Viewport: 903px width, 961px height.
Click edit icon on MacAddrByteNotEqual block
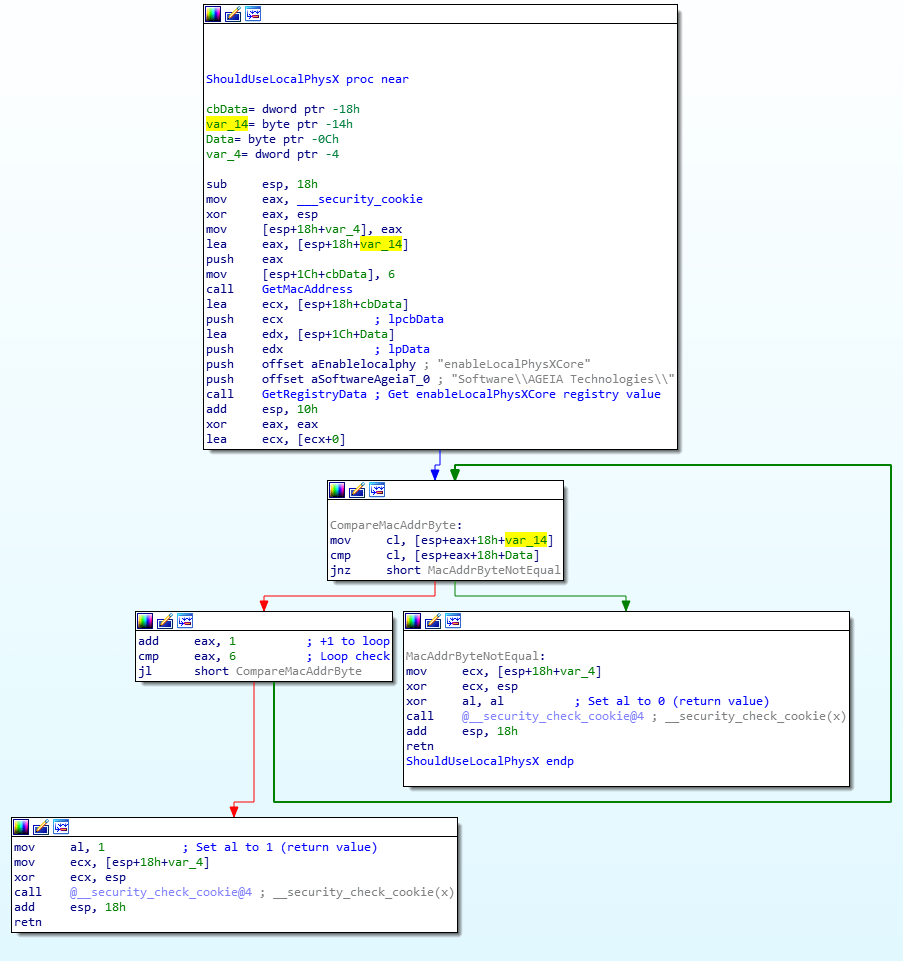(x=433, y=621)
